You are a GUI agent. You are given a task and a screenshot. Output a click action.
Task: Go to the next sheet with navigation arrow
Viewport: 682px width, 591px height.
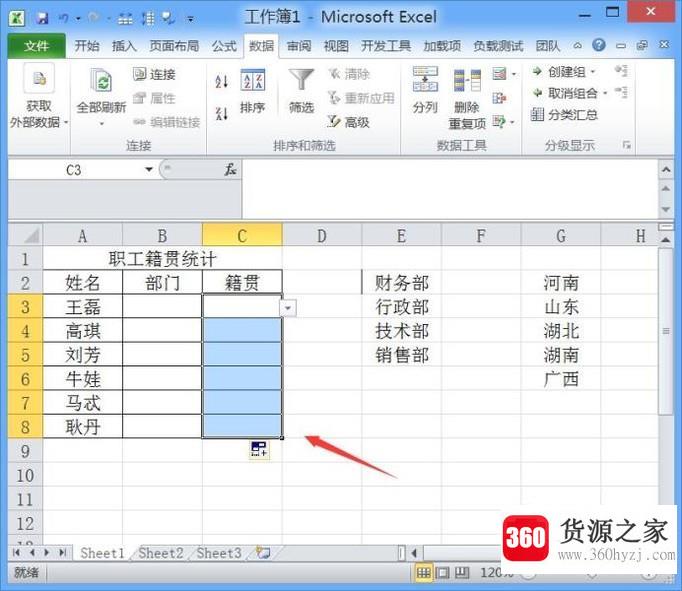tap(47, 553)
